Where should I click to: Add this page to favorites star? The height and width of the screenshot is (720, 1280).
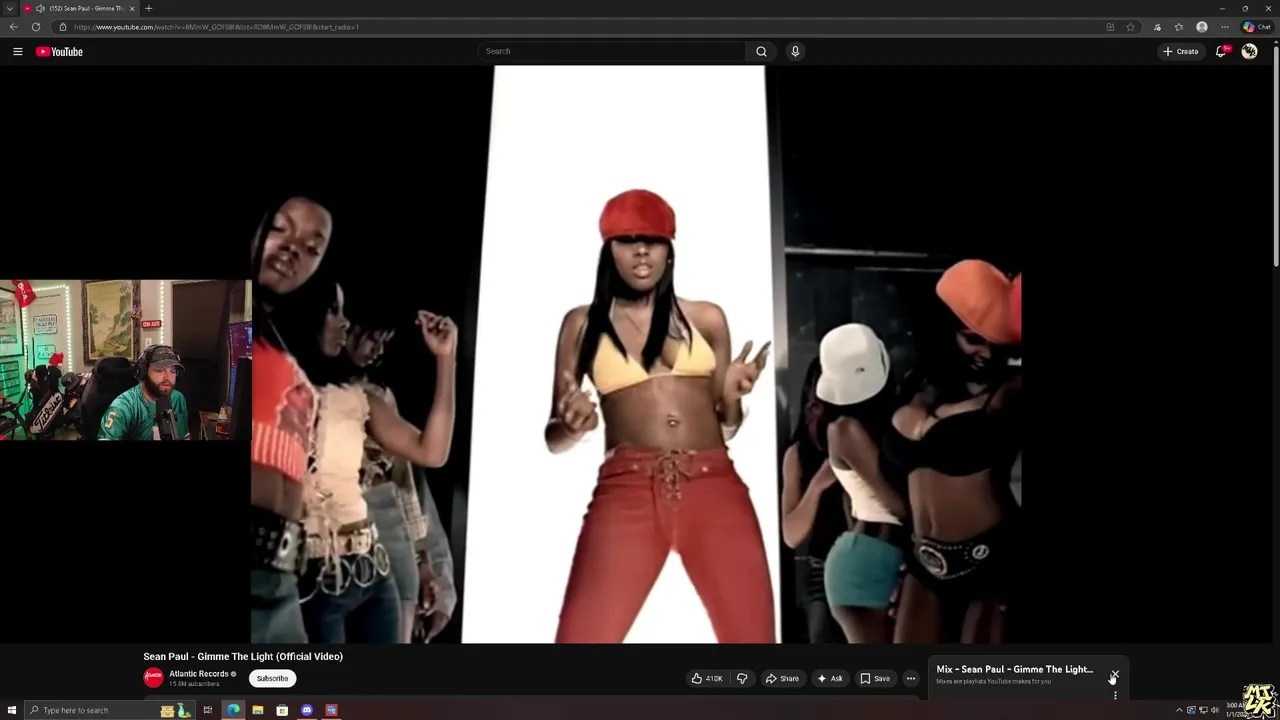(x=1131, y=27)
